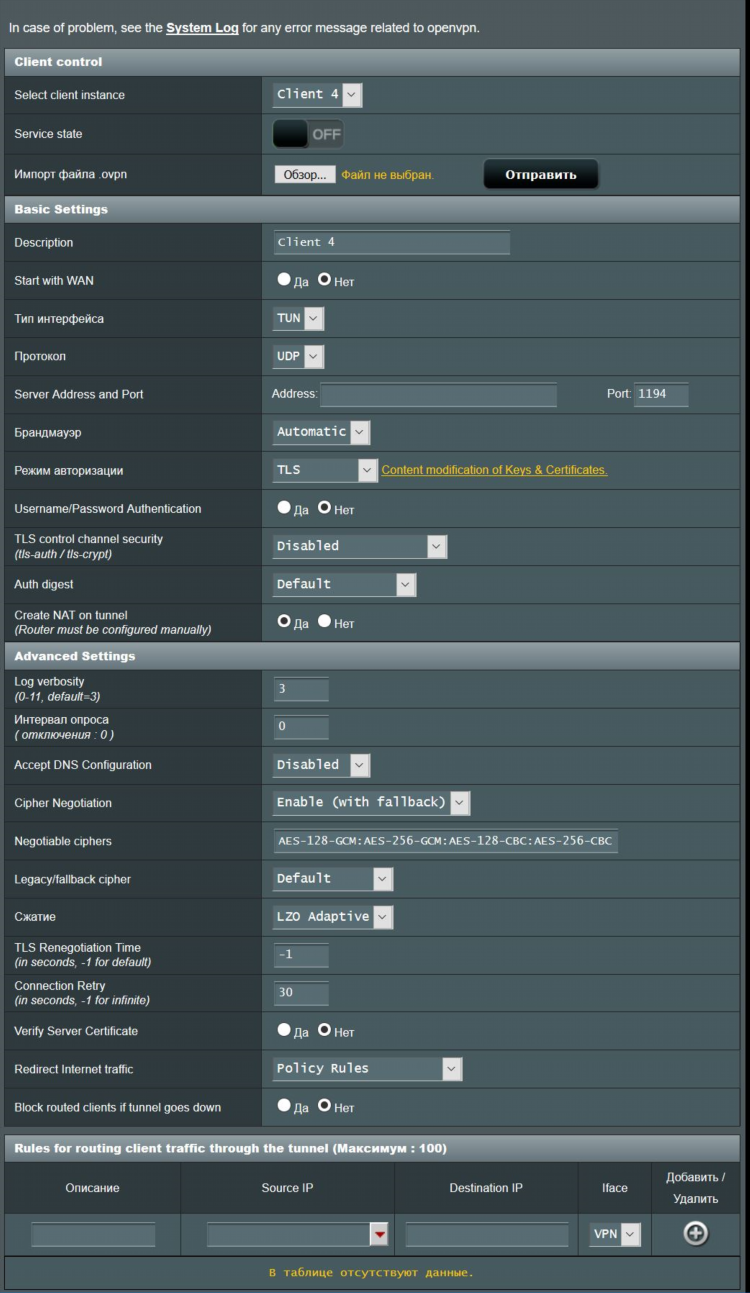Click the plus icon to add routing rule
This screenshot has height=1293, width=750.
696,1234
